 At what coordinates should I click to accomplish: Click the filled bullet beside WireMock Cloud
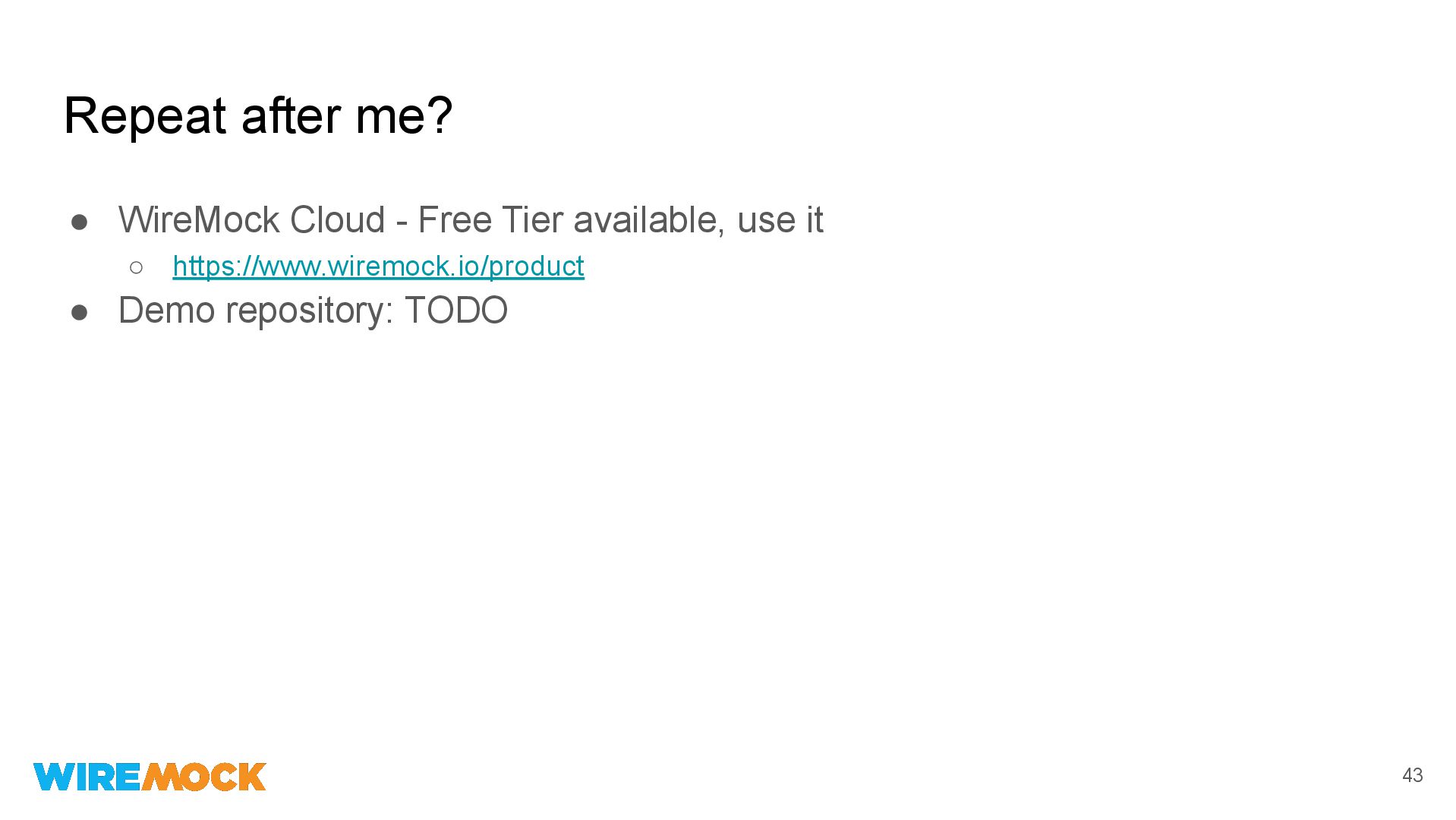pos(80,222)
